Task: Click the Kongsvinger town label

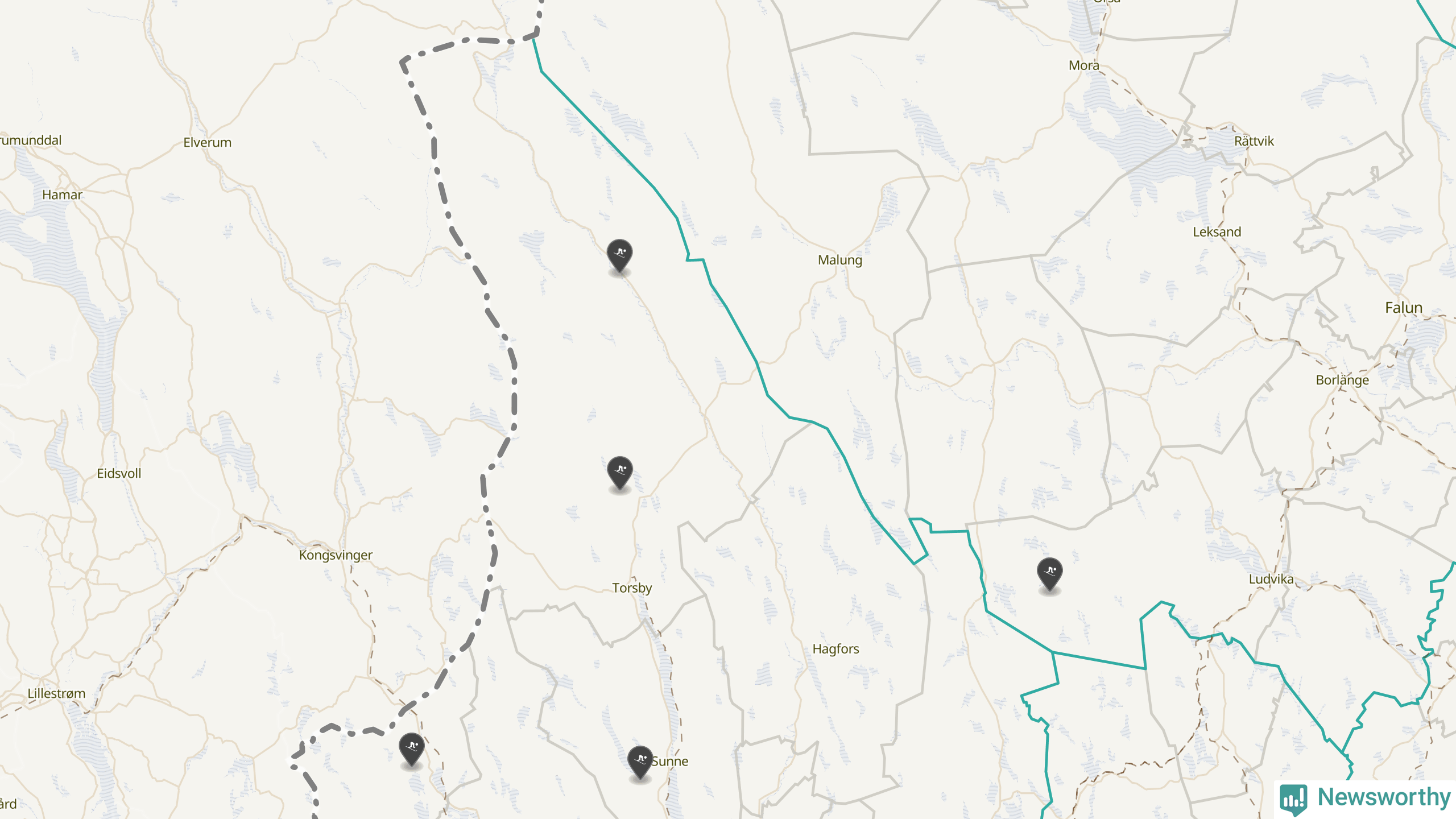Action: (336, 555)
